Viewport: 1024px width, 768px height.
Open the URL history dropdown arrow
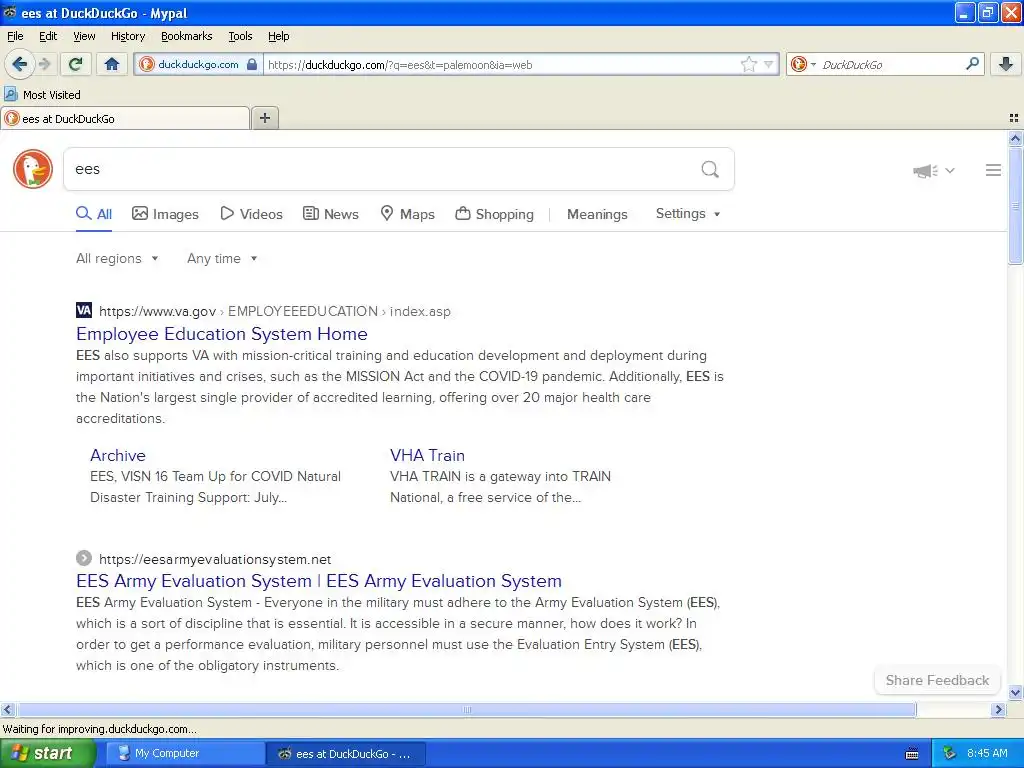tap(769, 64)
